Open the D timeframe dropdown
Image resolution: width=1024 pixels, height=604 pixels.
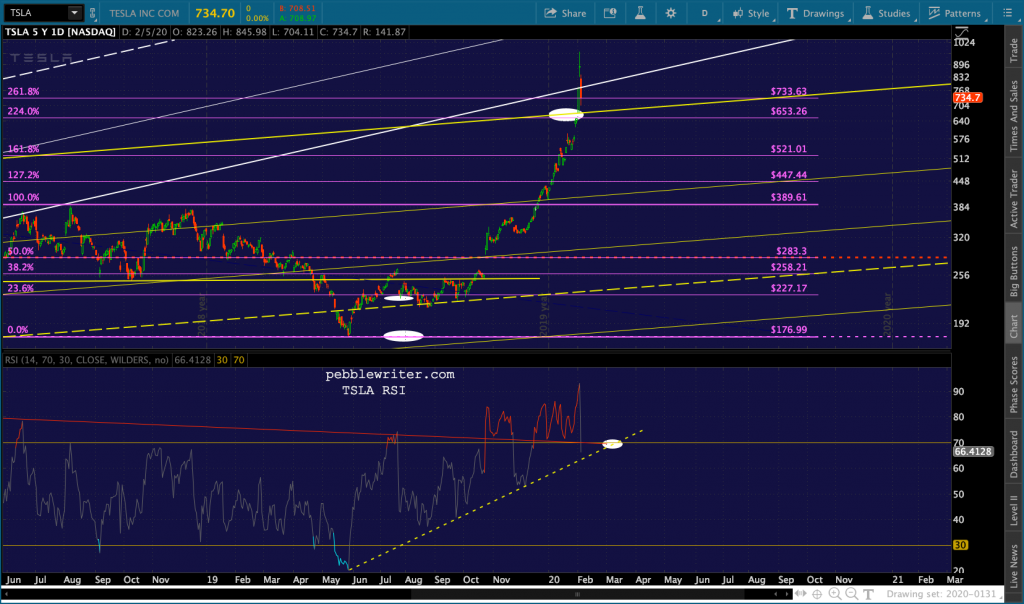pos(705,13)
